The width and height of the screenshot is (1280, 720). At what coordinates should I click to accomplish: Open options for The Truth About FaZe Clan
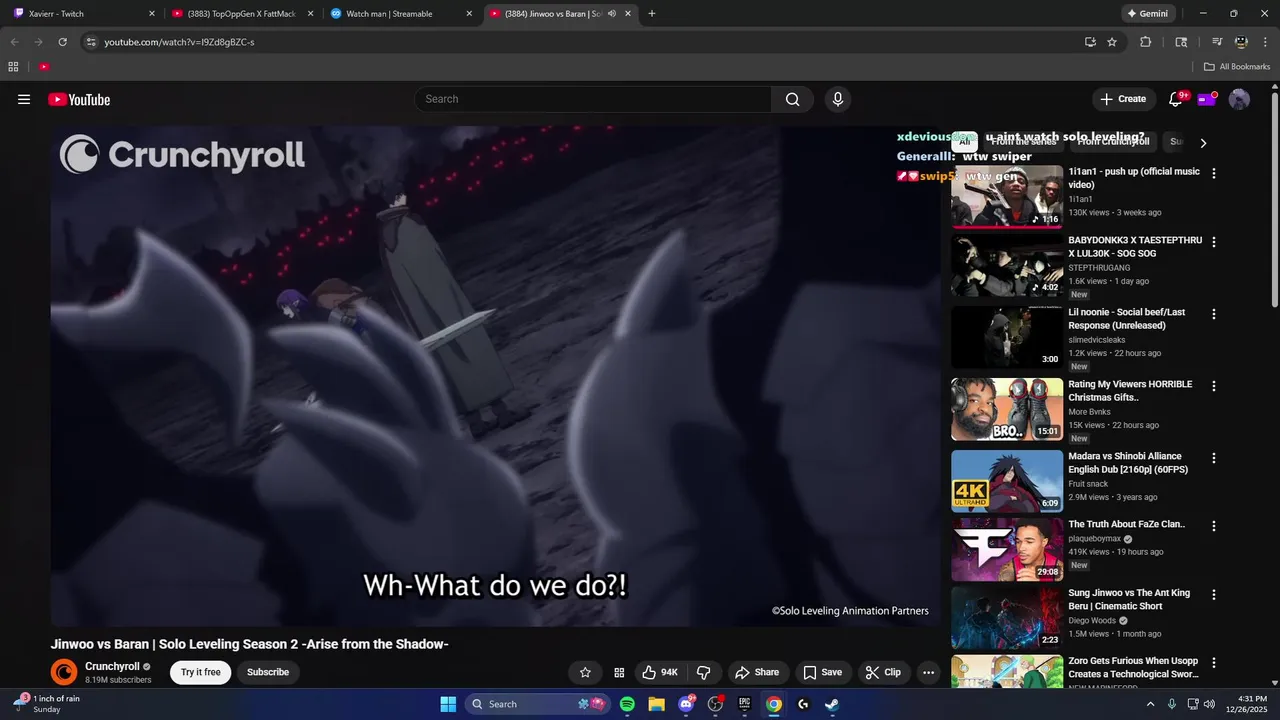tap(1214, 526)
